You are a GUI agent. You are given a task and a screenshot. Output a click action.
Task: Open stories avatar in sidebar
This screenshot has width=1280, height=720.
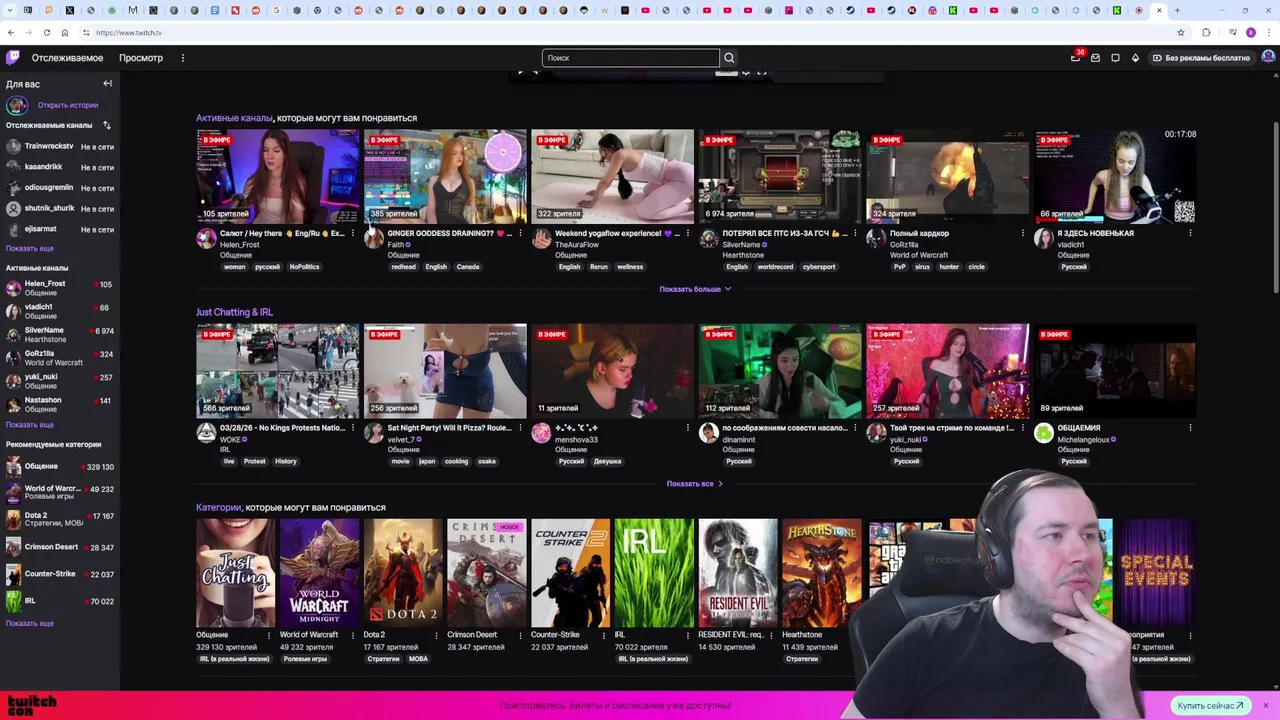click(x=16, y=105)
